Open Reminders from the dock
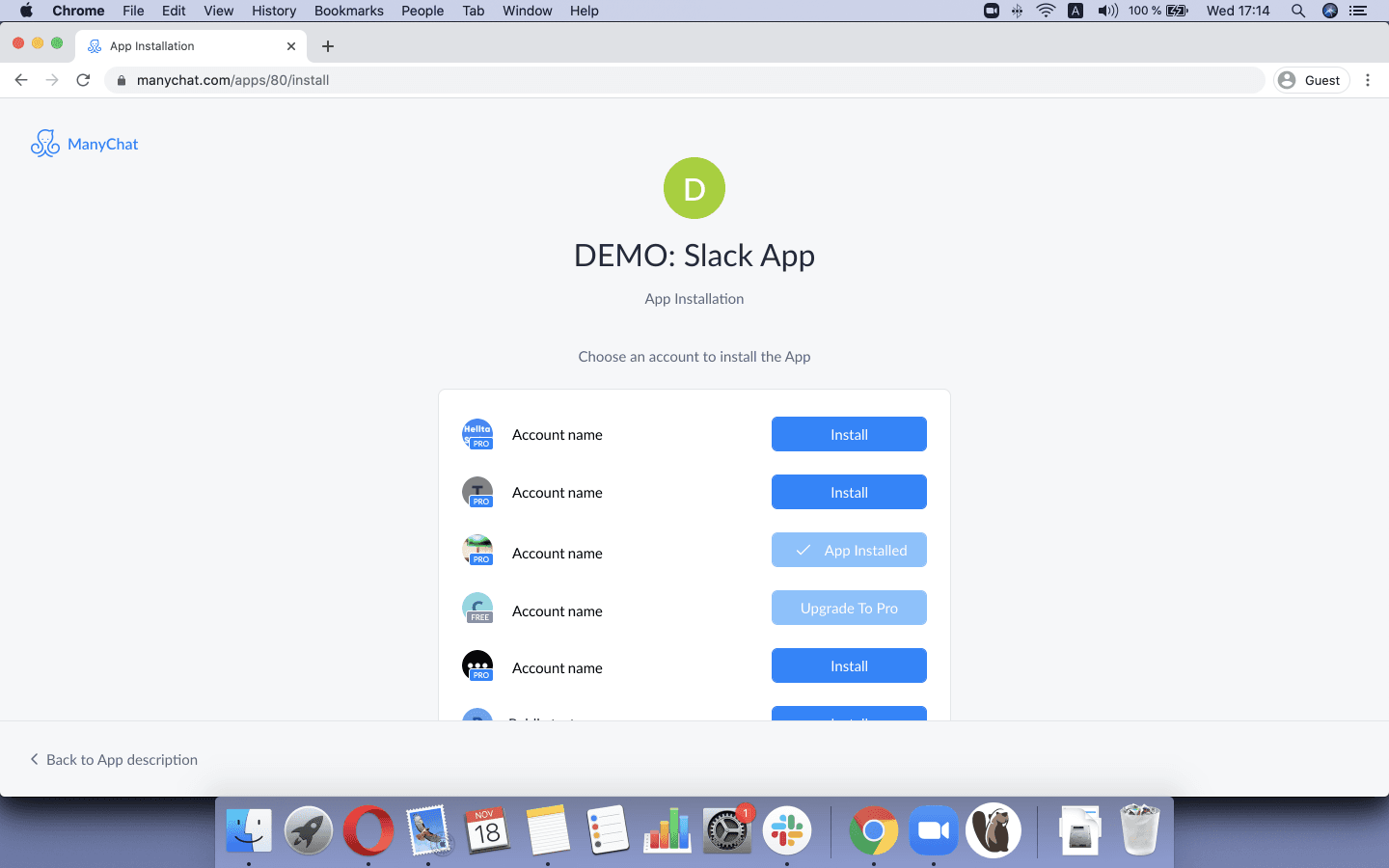The height and width of the screenshot is (868, 1389). 608,830
